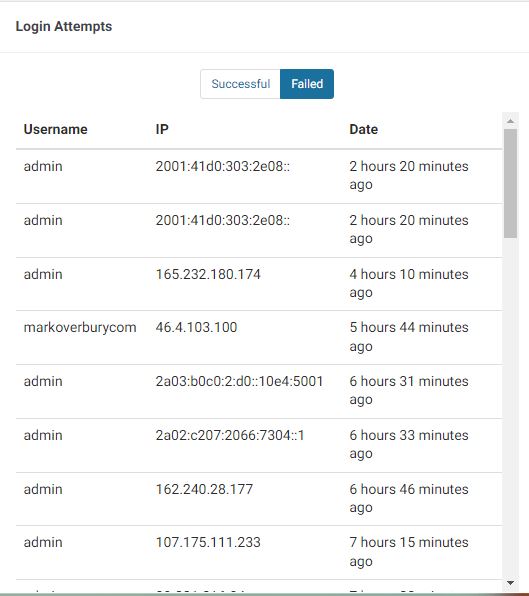Select the Failed login attempts tab

click(x=307, y=84)
